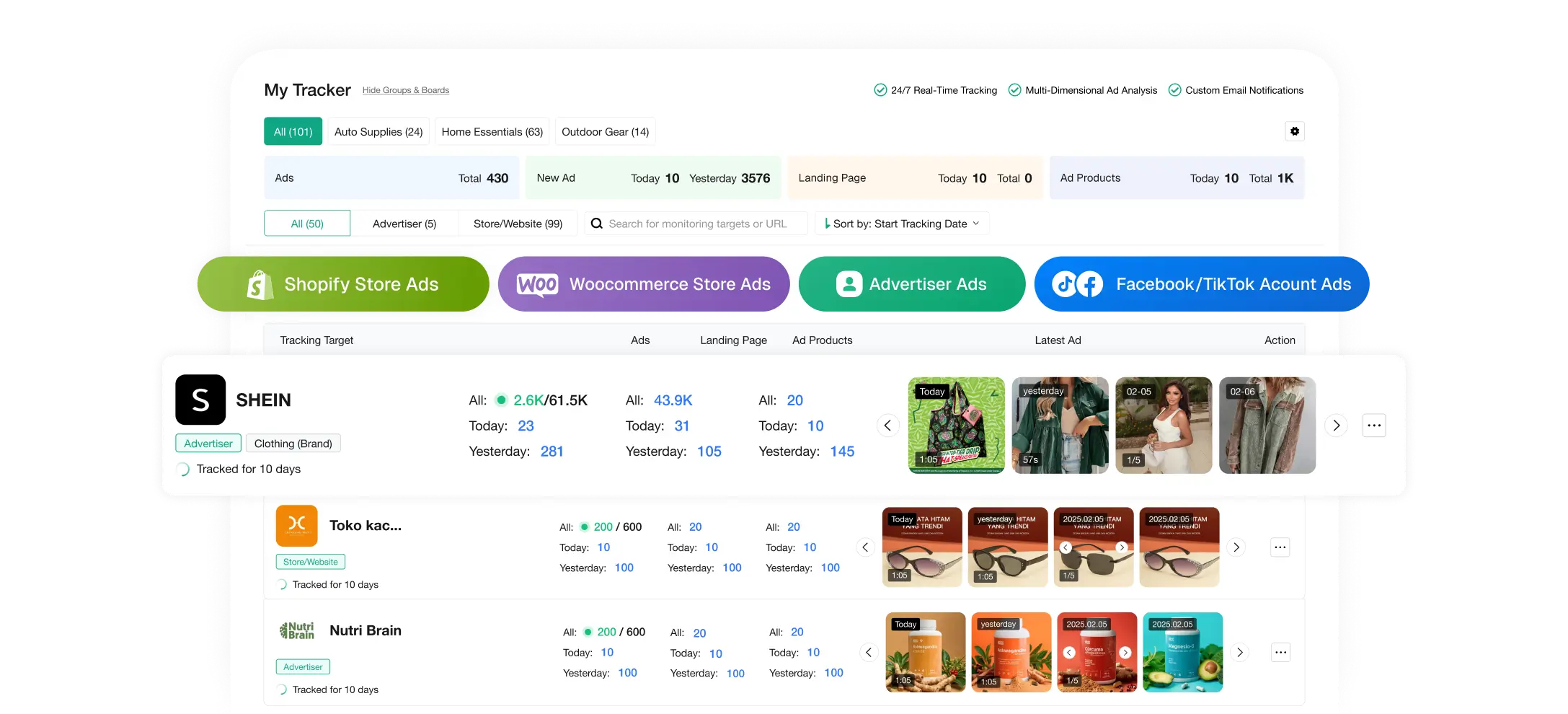Select the Clothing (Brand) label under SHEIN
Image resolution: width=1568 pixels, height=714 pixels.
coord(293,443)
